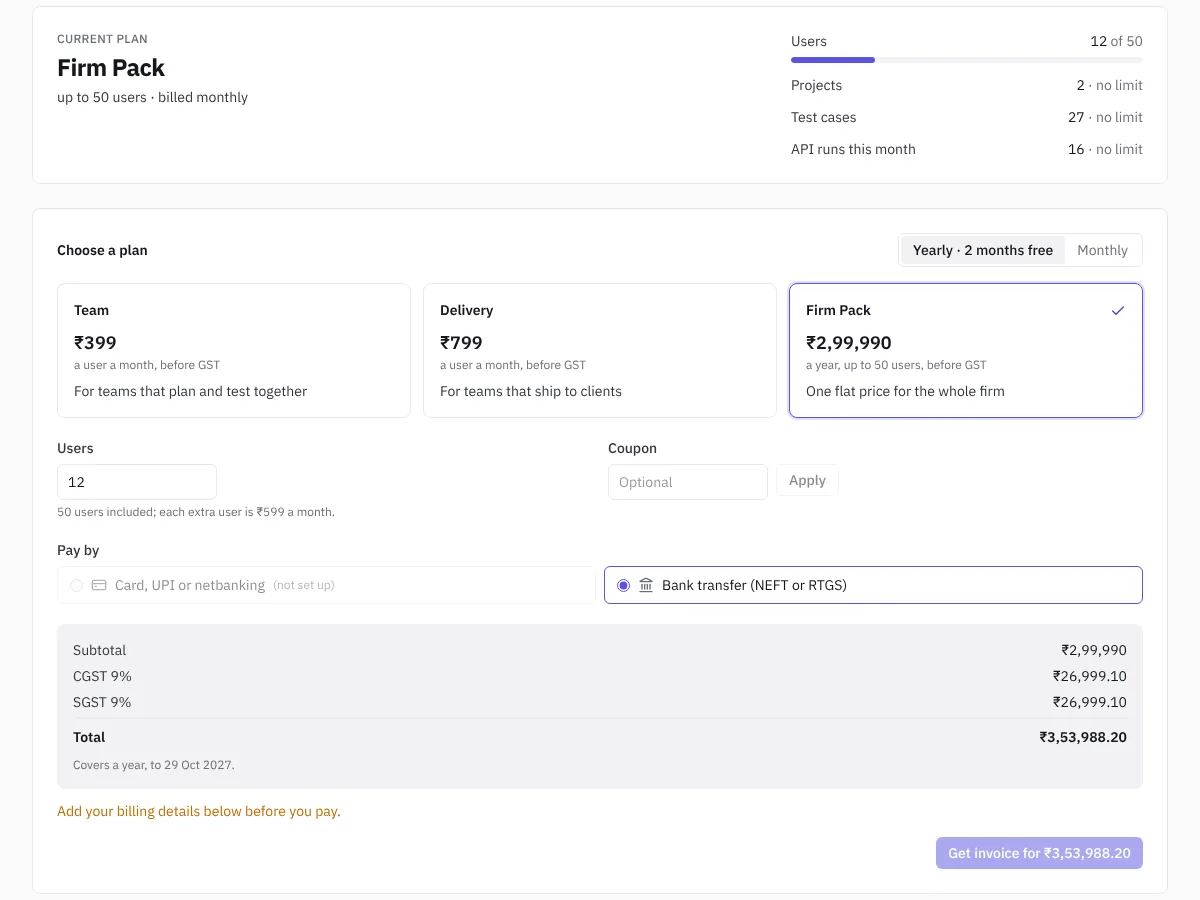The width and height of the screenshot is (1200, 900).
Task: Click the Users number field
Action: pyautogui.click(x=137, y=482)
